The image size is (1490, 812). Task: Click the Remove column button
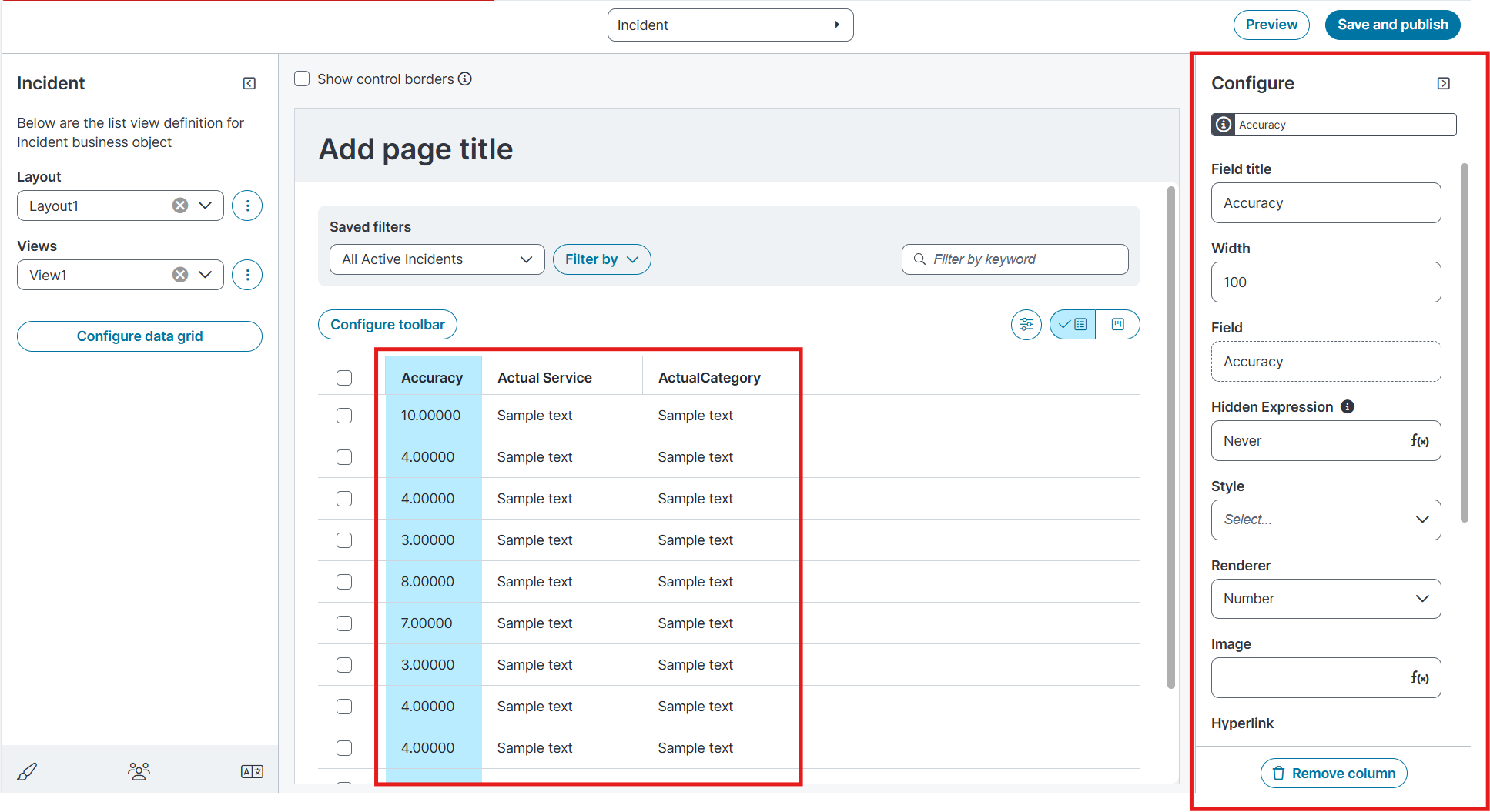coord(1334,773)
